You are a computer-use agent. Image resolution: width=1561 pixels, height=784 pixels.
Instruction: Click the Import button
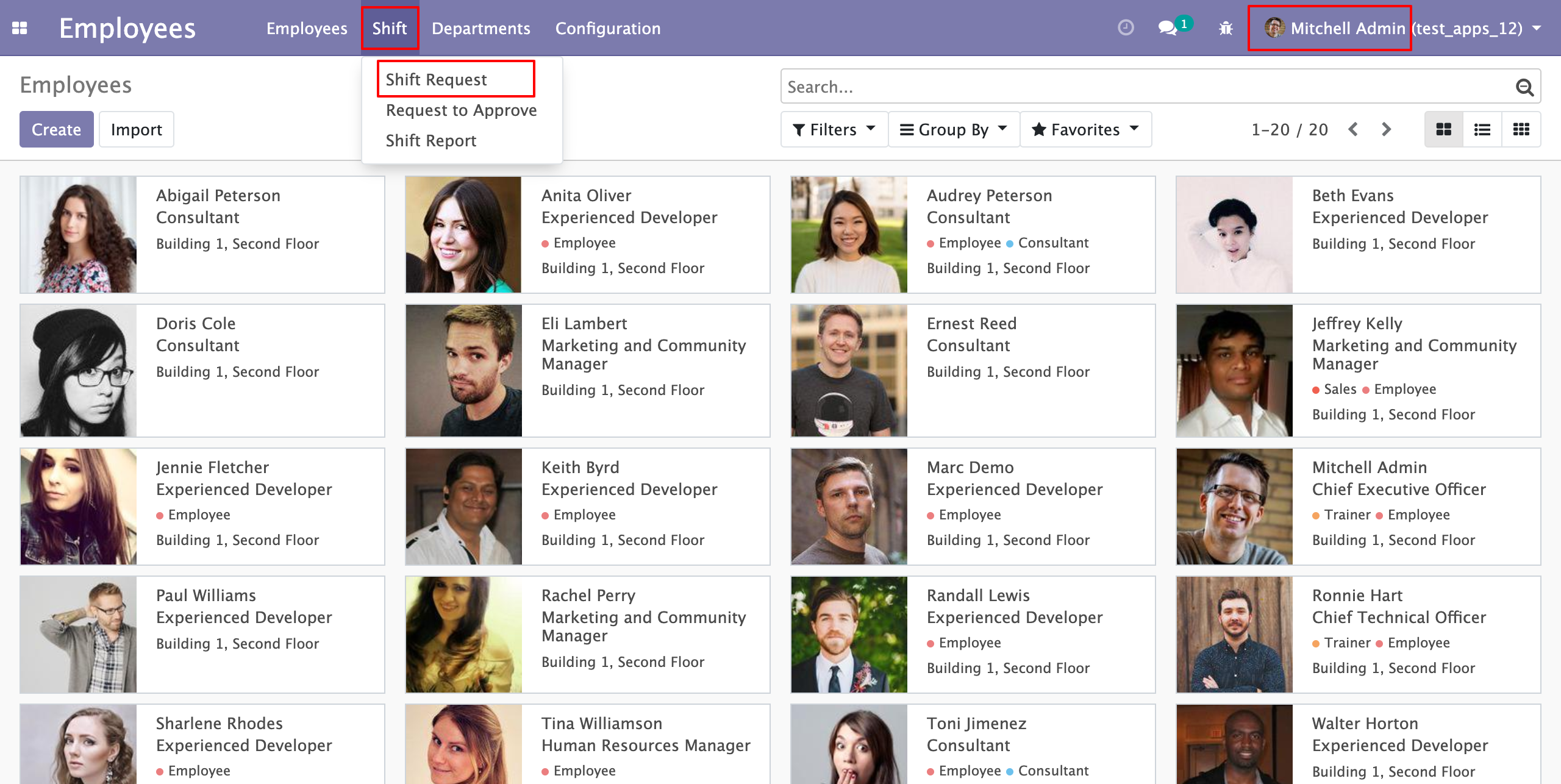[137, 129]
